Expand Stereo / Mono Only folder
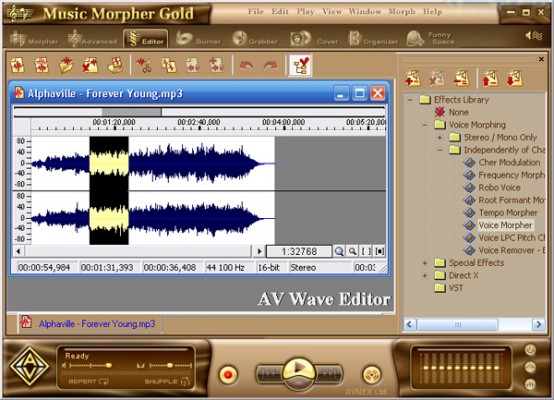 (x=440, y=137)
